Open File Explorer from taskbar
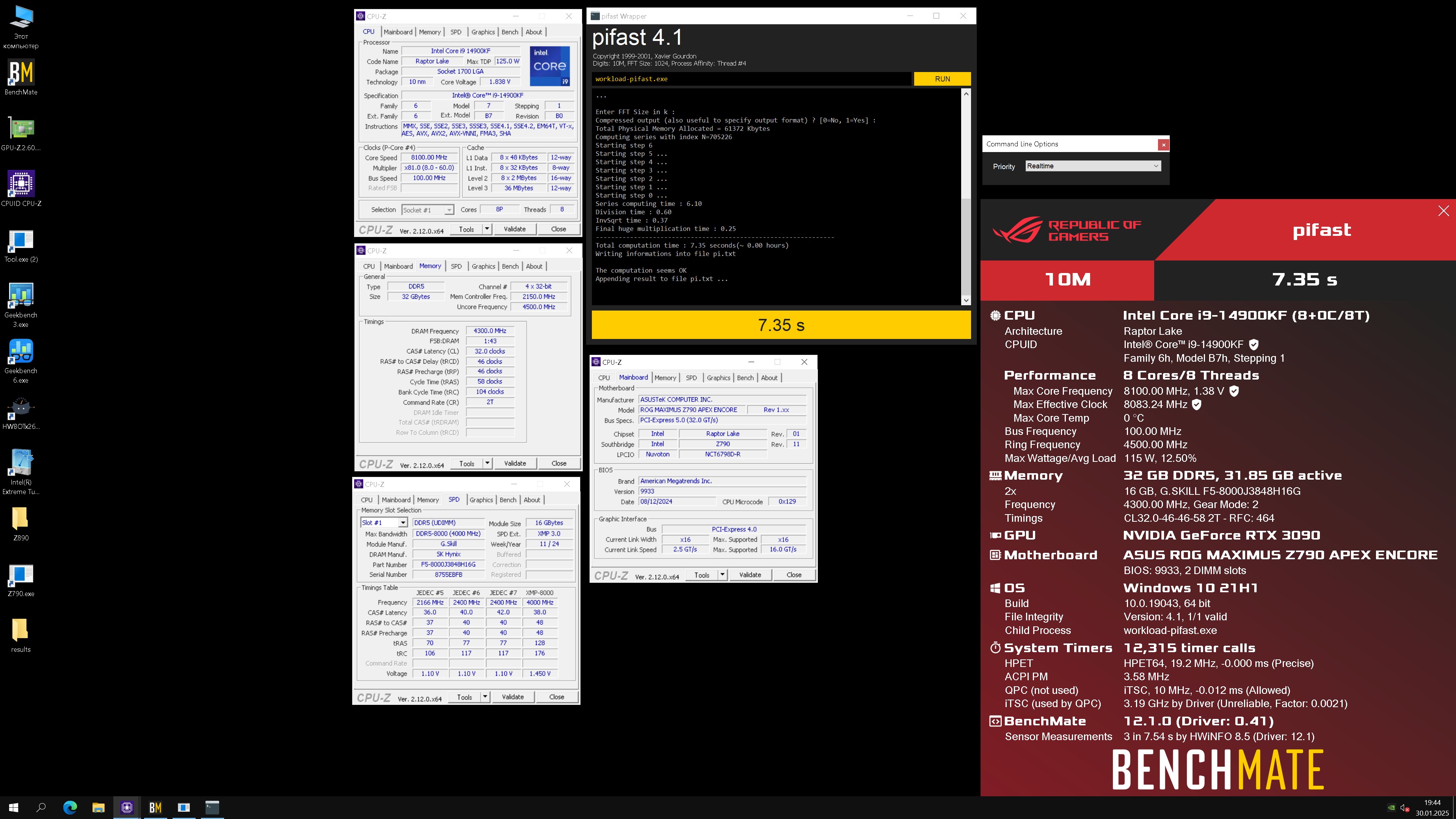 (98, 807)
